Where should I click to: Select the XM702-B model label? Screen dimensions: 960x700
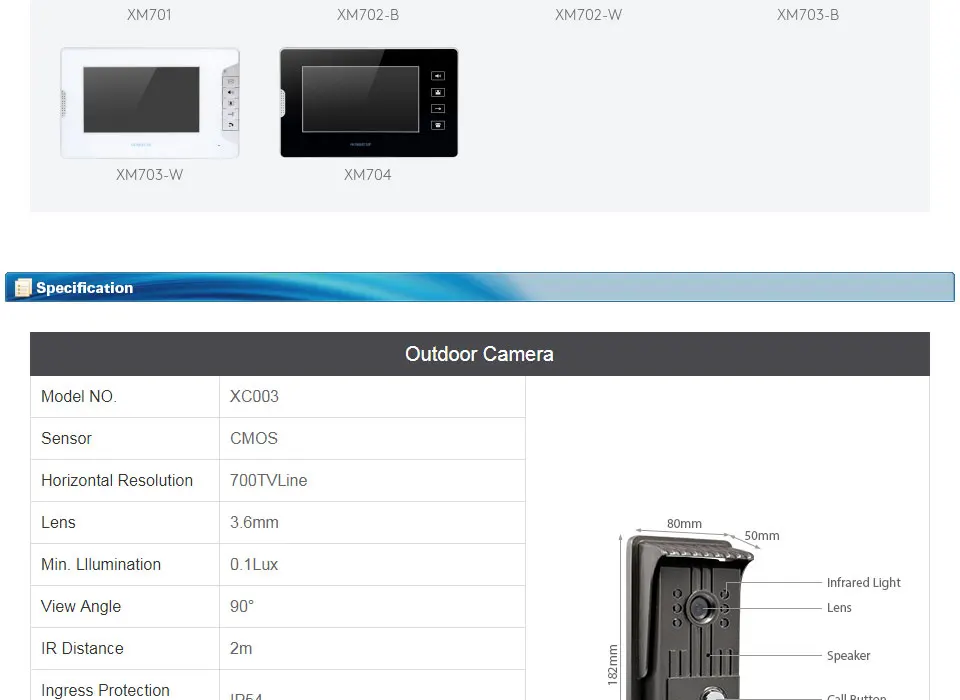point(368,15)
